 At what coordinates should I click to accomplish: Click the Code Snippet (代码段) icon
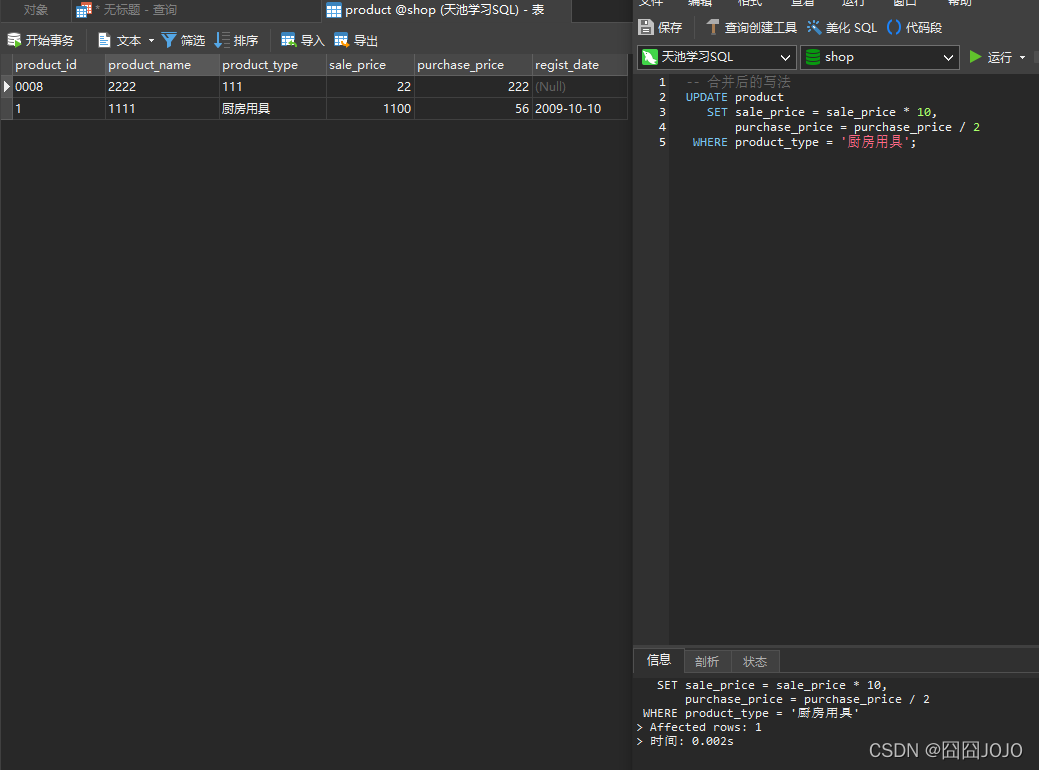pos(894,27)
